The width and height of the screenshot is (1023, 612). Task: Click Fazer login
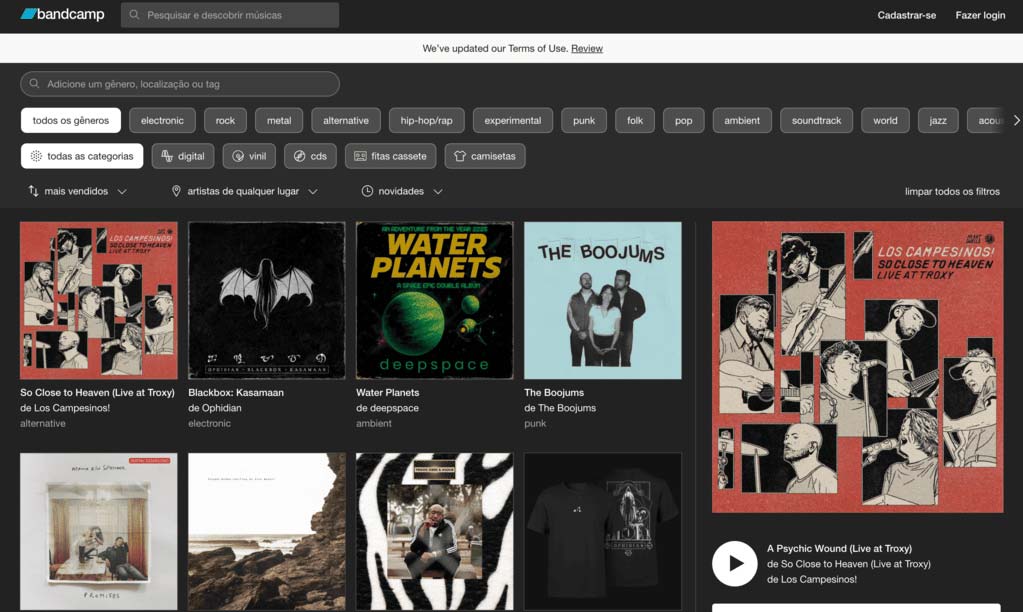(x=980, y=15)
